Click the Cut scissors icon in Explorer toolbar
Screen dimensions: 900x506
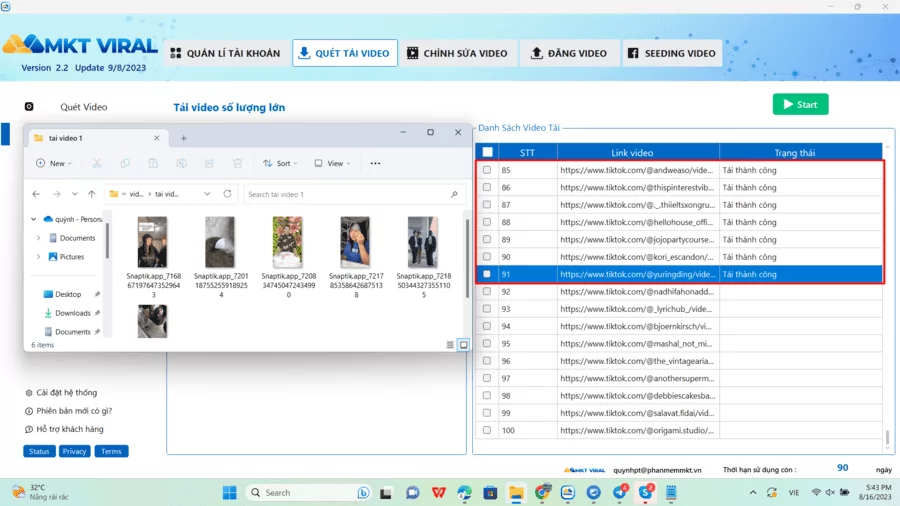tap(97, 163)
